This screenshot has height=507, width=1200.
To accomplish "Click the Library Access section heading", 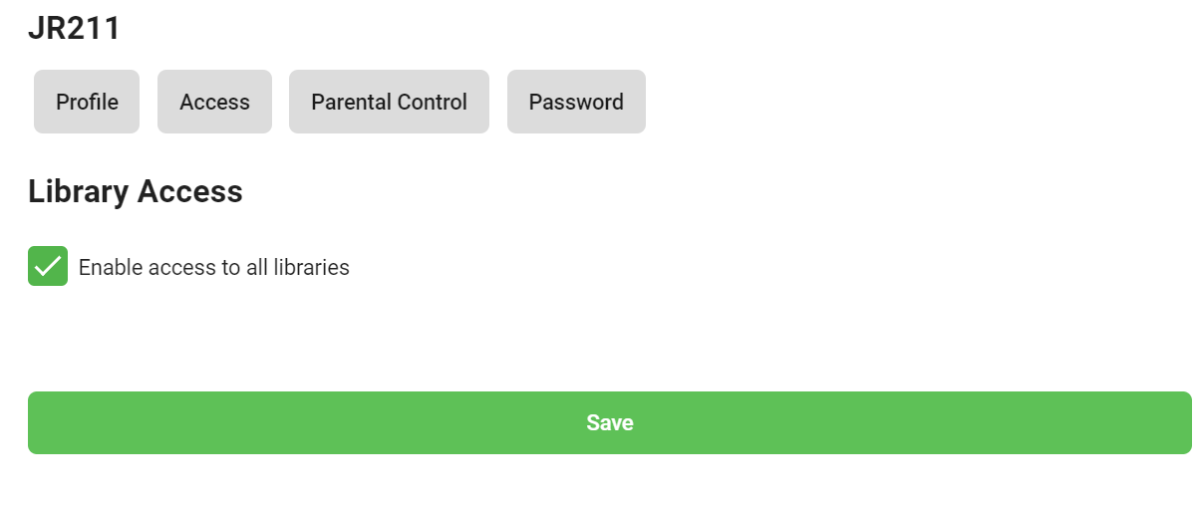I will (135, 191).
